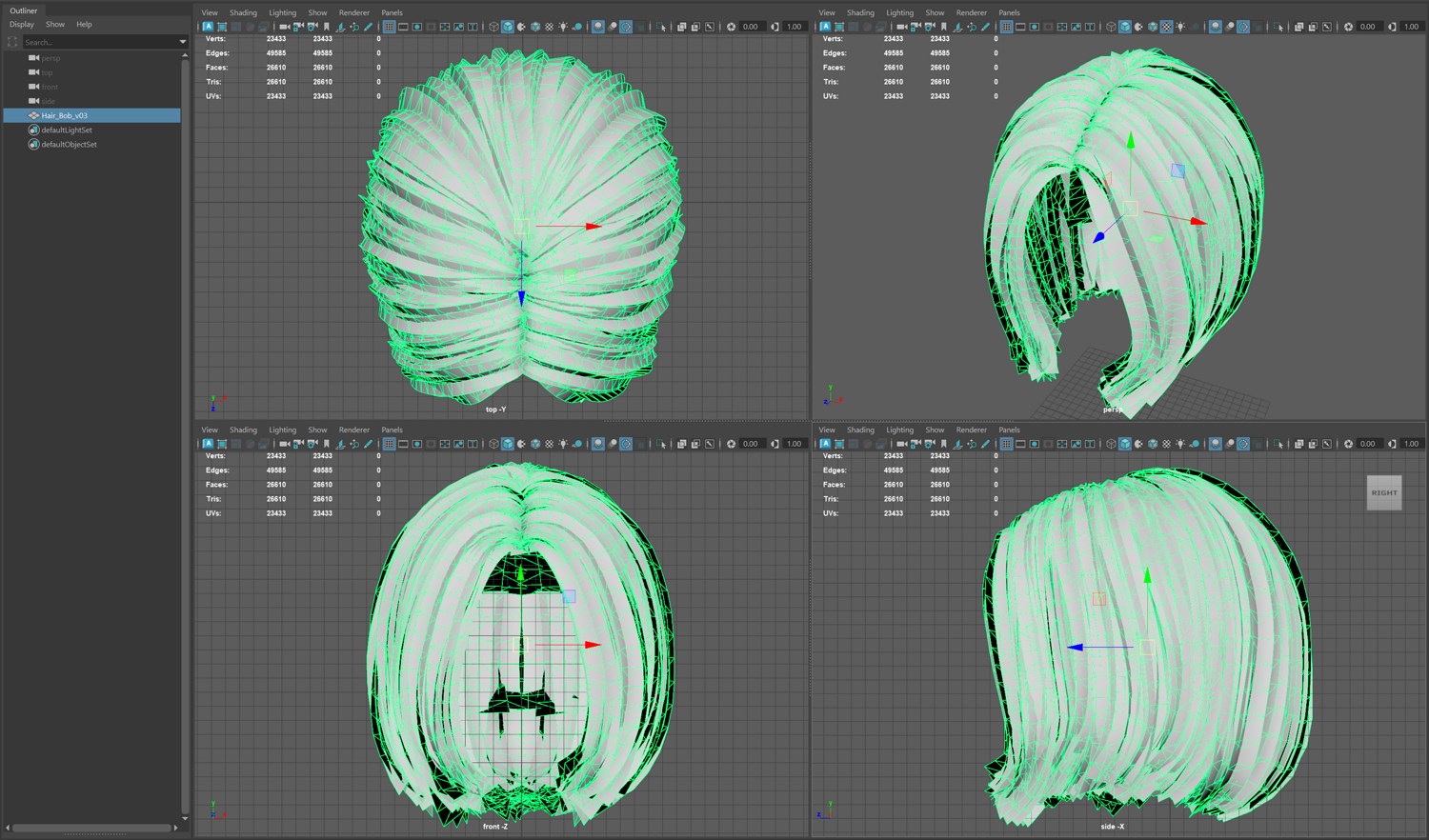
Task: Click the Outliner vertical scrollbar
Action: (x=185, y=436)
